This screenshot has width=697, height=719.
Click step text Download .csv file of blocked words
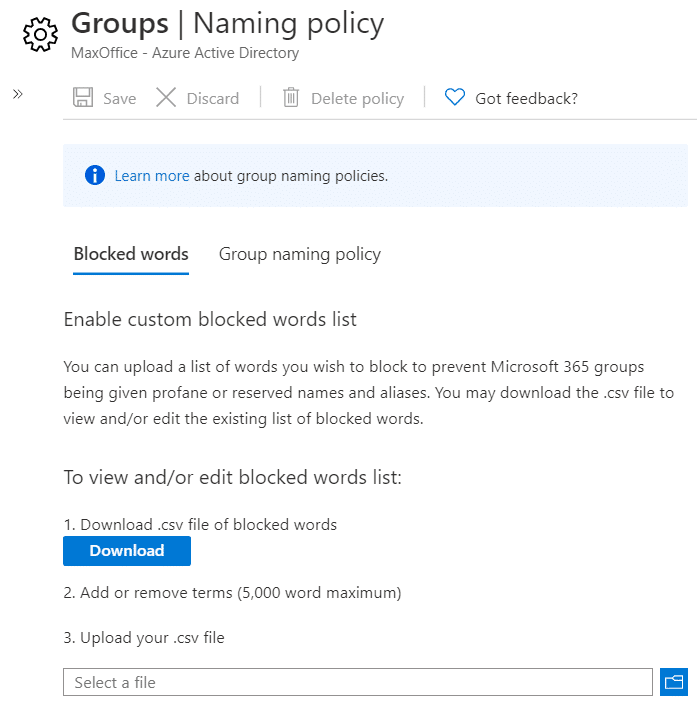(x=200, y=525)
